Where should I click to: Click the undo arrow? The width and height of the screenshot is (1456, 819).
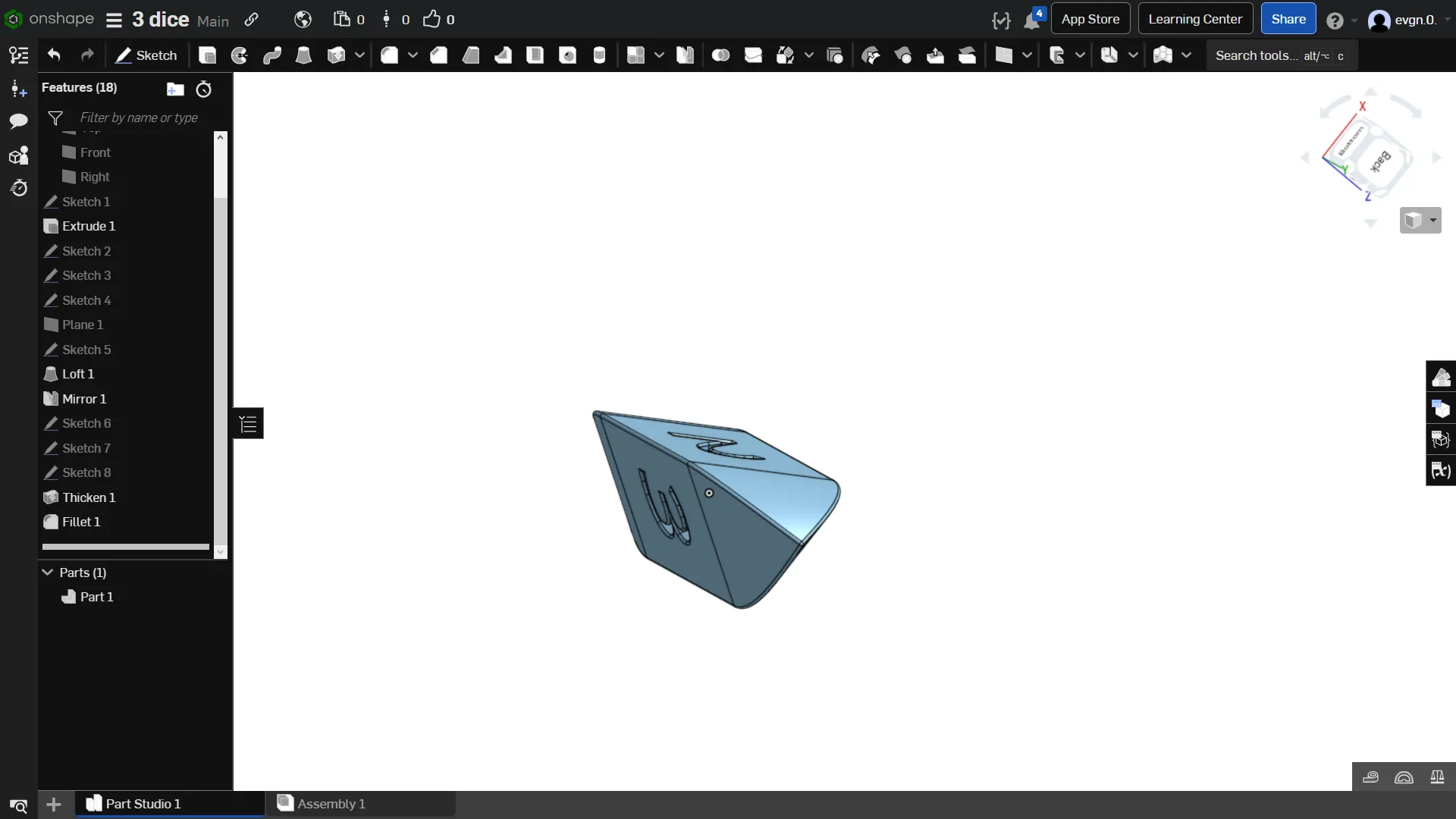coord(54,55)
